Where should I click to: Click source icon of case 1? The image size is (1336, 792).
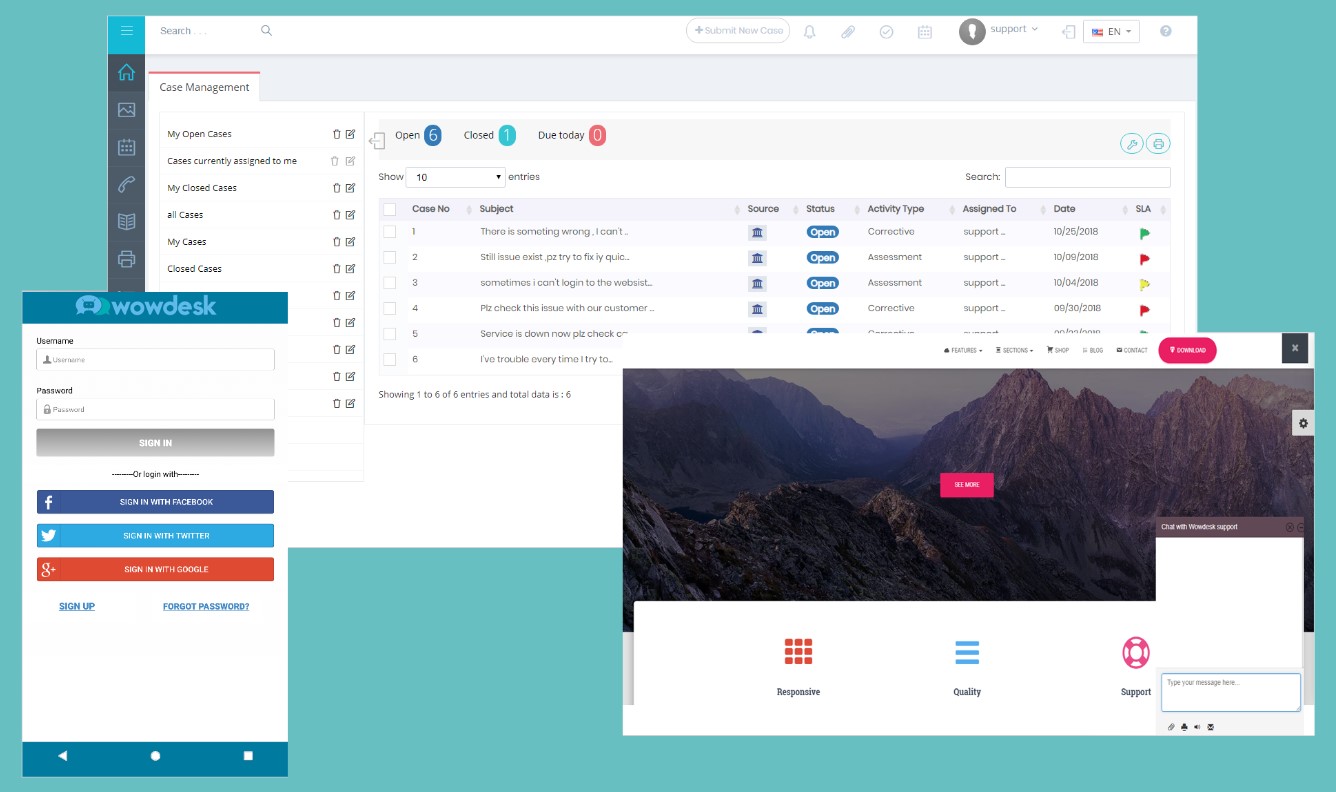(x=757, y=232)
